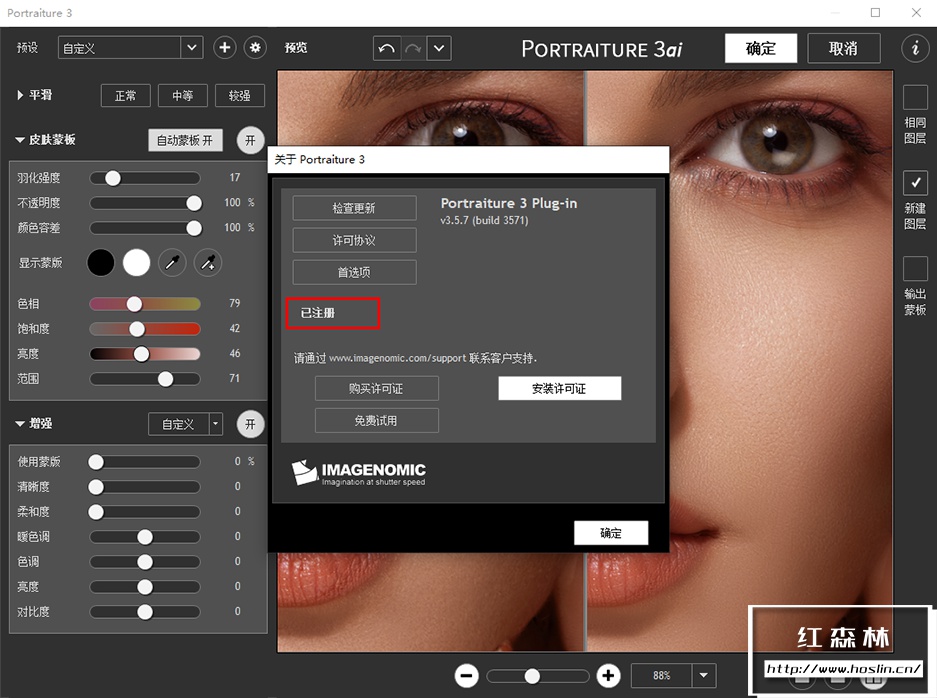Select 正常 smoothing preset
Viewport: 937px width, 698px height.
125,96
